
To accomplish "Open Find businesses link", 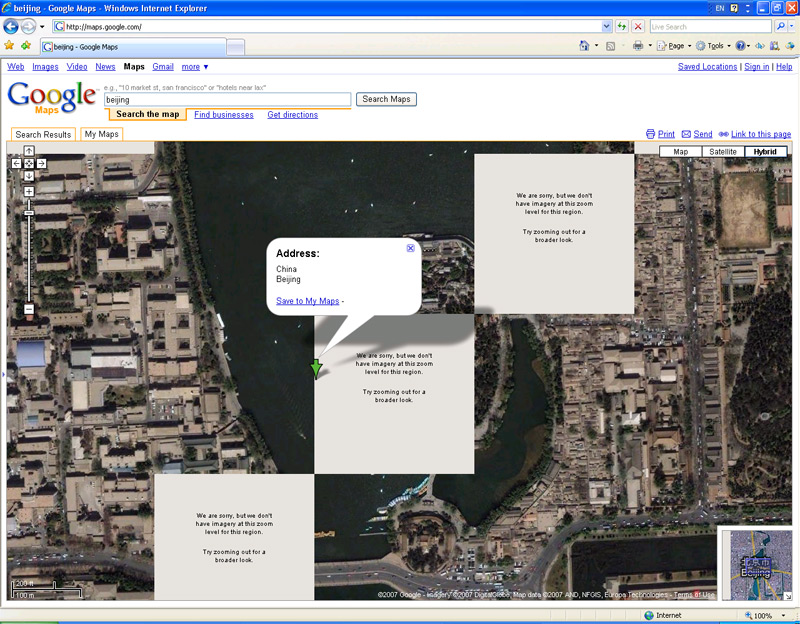I will 223,115.
